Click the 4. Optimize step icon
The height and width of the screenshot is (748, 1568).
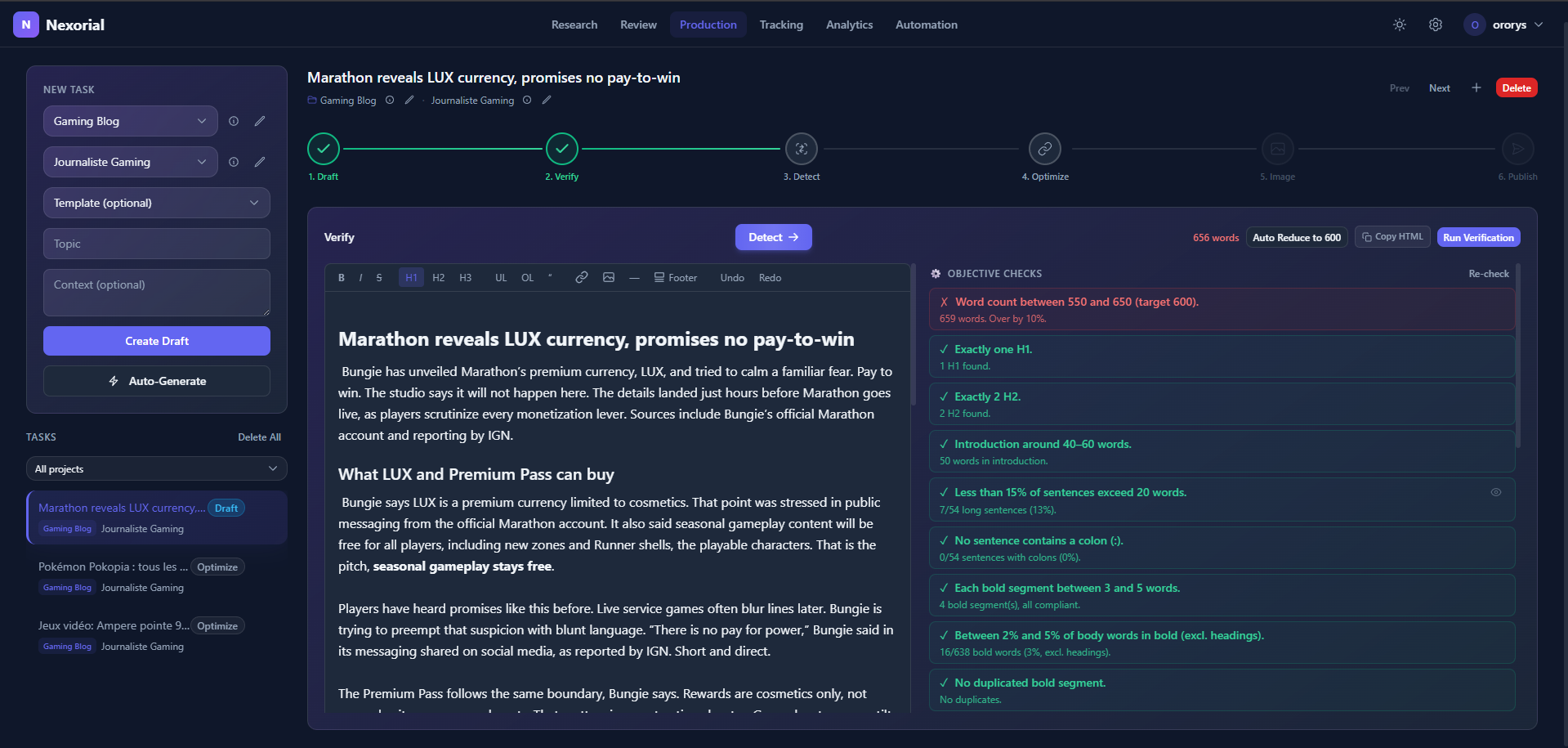point(1044,149)
